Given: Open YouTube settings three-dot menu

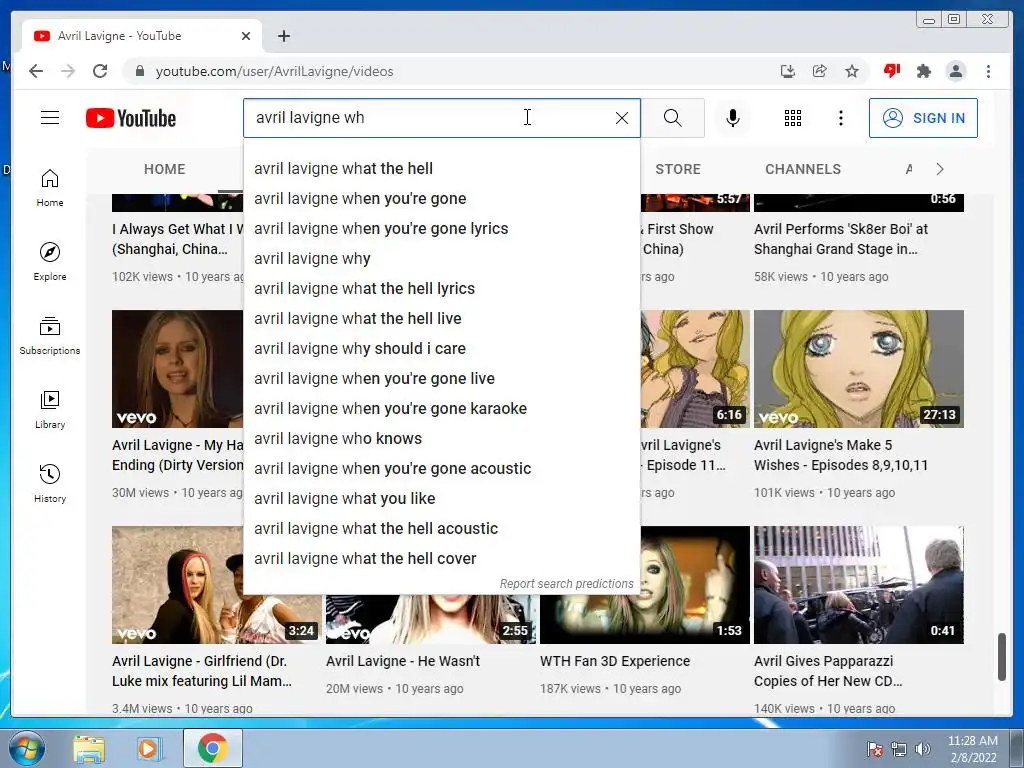Looking at the screenshot, I should 840,118.
